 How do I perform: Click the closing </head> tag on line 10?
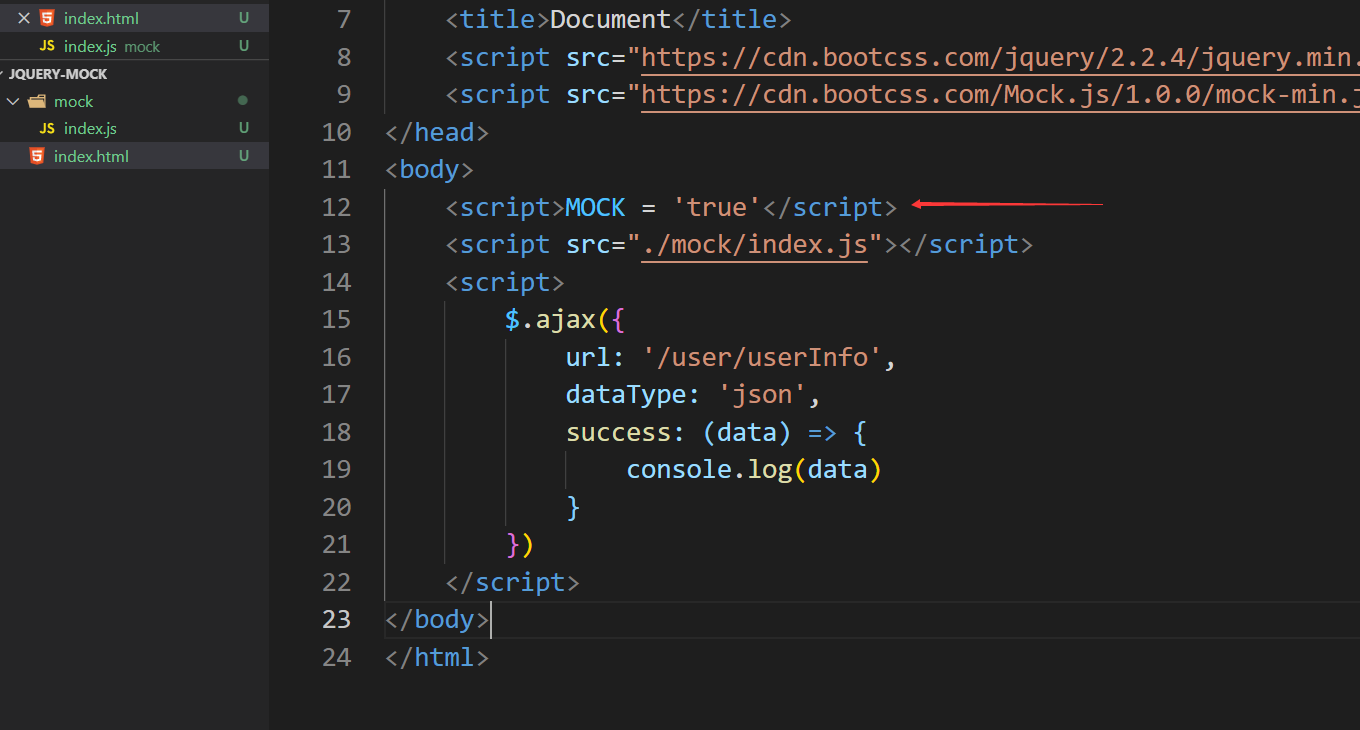pos(437,132)
